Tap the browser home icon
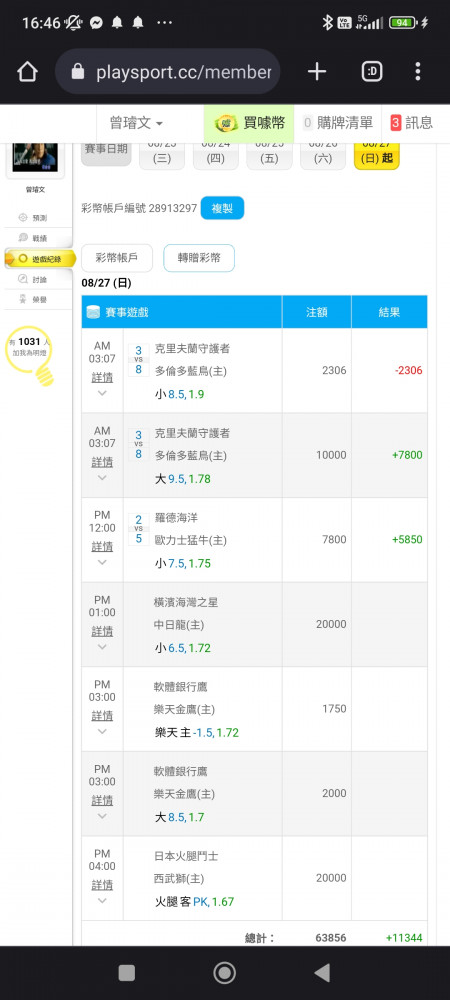The height and width of the screenshot is (1000, 450). coord(27,72)
